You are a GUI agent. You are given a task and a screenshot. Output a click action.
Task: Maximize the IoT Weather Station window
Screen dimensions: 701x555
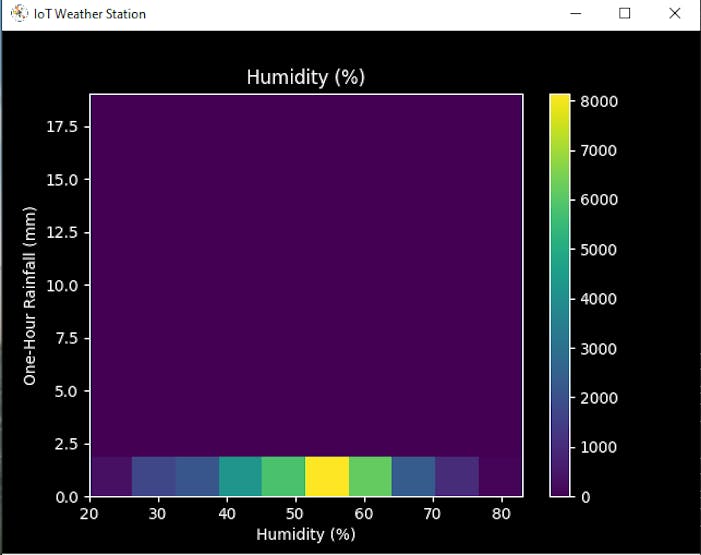[625, 13]
